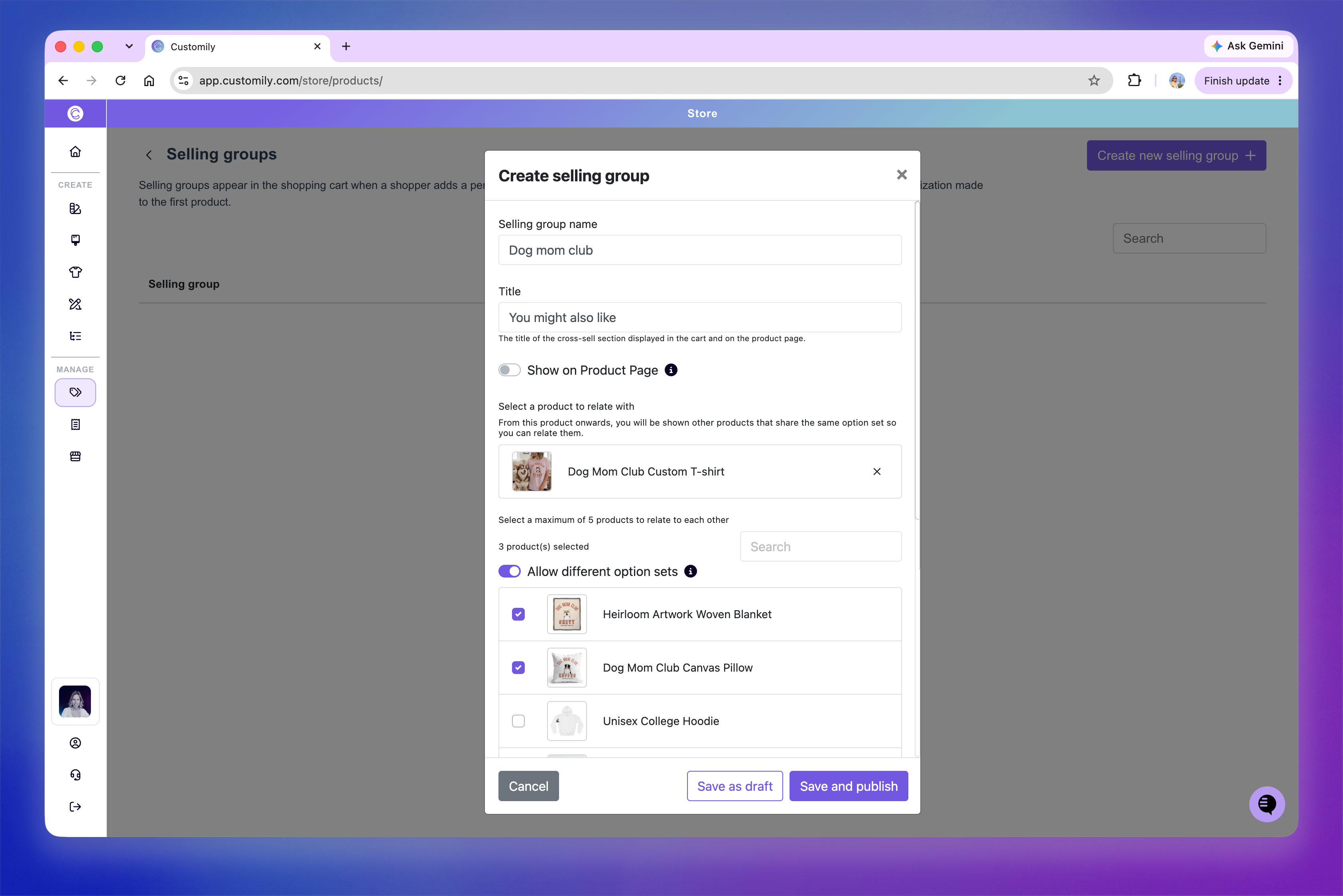Image resolution: width=1343 pixels, height=896 pixels.
Task: Expand the tab search dropdown chevron
Action: pos(129,46)
